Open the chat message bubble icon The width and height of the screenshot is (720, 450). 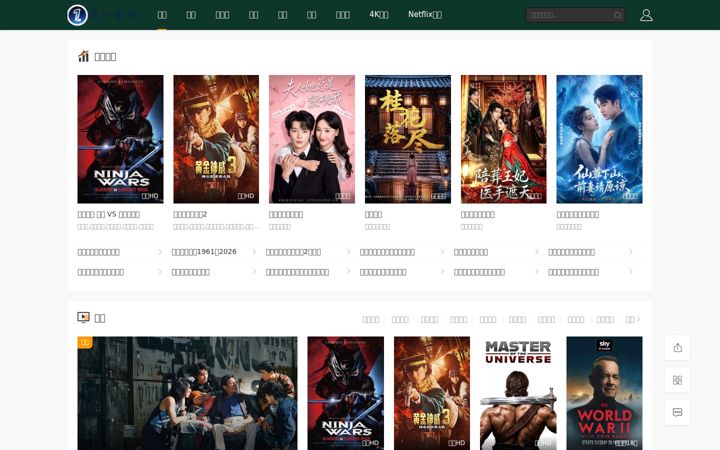click(x=677, y=412)
